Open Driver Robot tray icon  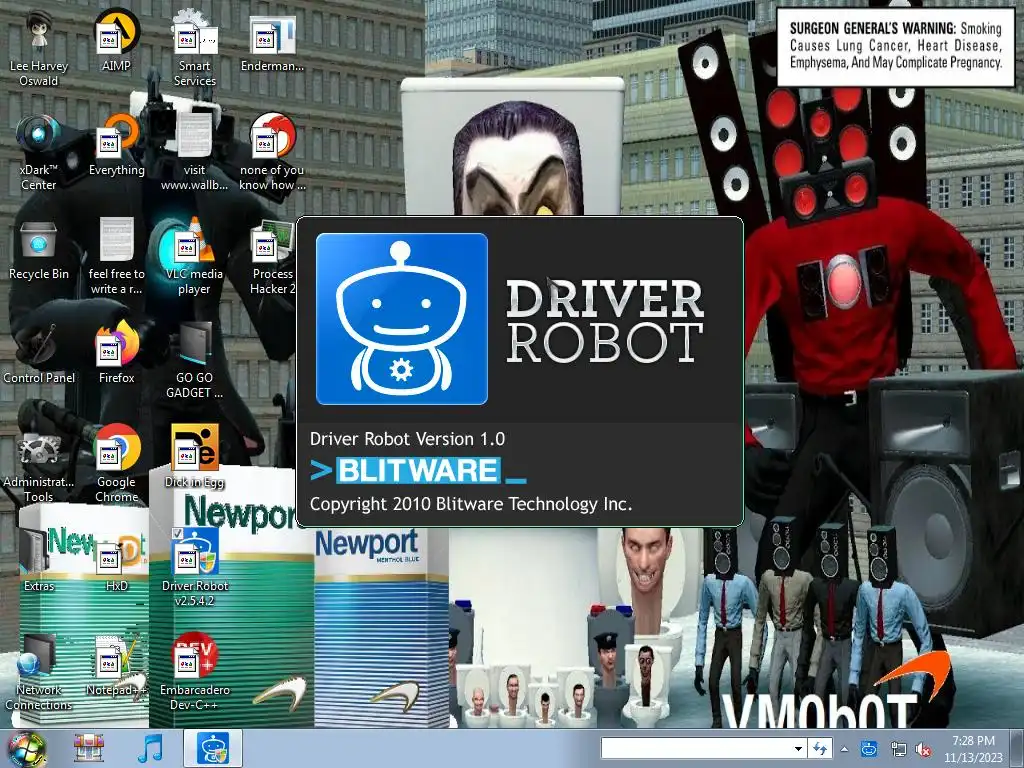tap(869, 749)
